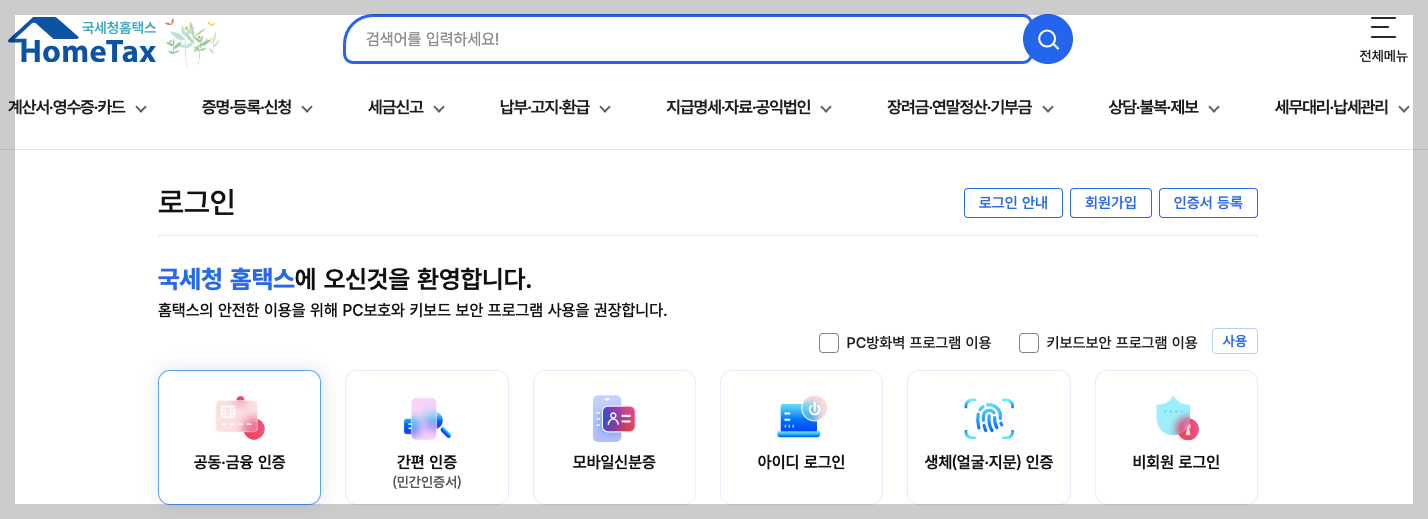This screenshot has width=1428, height=519.
Task: Click the 인증서 등록 button
Action: [x=1208, y=203]
